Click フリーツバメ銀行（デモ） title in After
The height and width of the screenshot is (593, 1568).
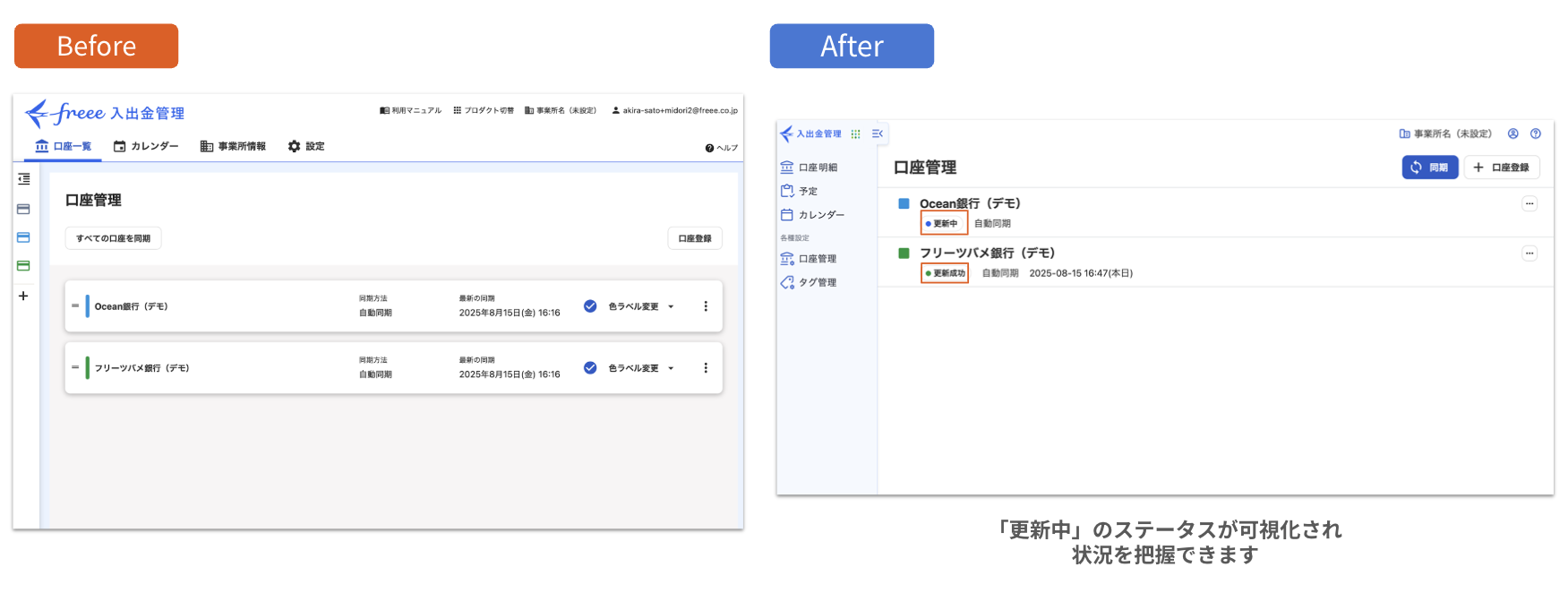pos(988,254)
